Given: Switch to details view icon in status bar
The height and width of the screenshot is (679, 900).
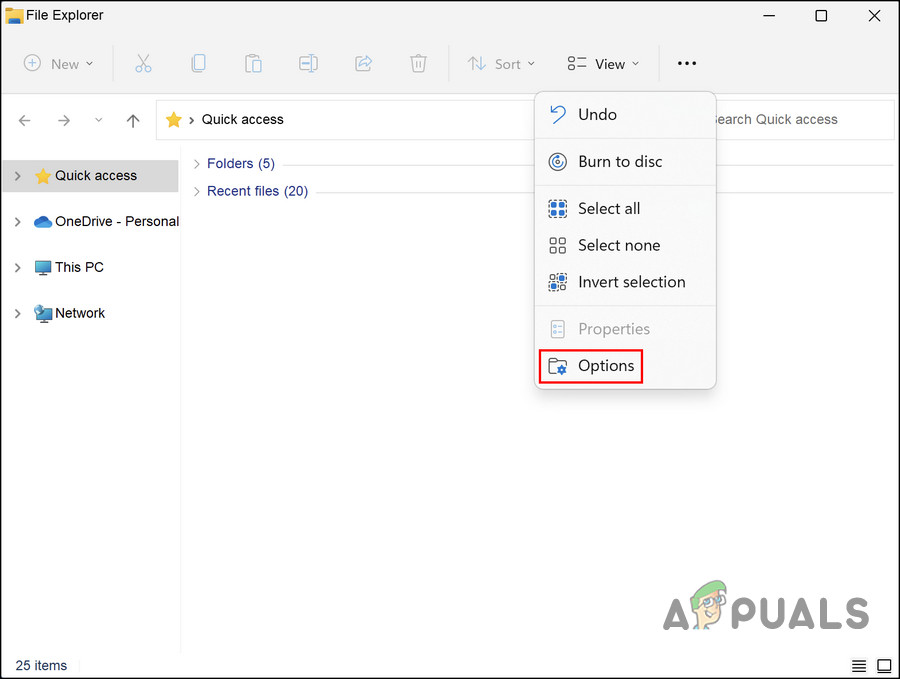Looking at the screenshot, I should click(x=859, y=666).
